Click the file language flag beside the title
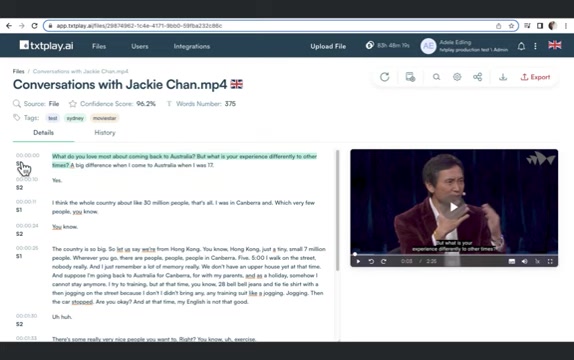 point(236,84)
